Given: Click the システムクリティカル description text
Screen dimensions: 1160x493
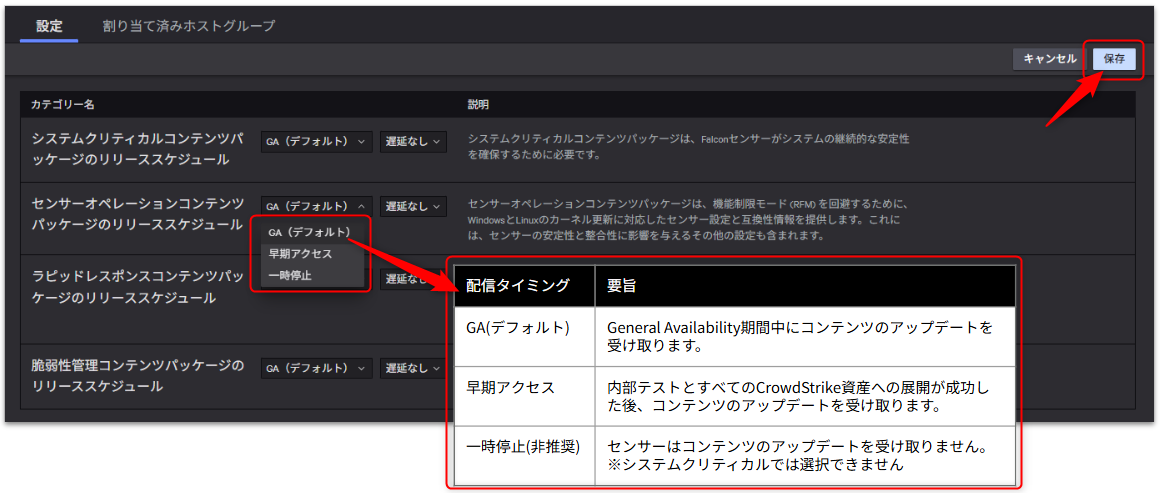Looking at the screenshot, I should click(689, 147).
